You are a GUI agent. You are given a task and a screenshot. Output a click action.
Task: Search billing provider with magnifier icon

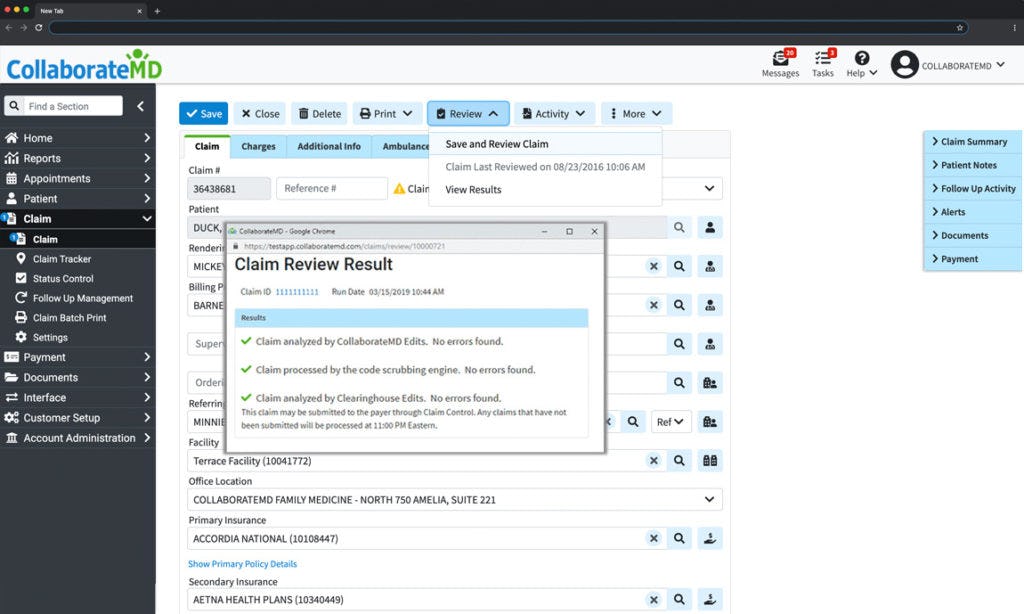(679, 305)
